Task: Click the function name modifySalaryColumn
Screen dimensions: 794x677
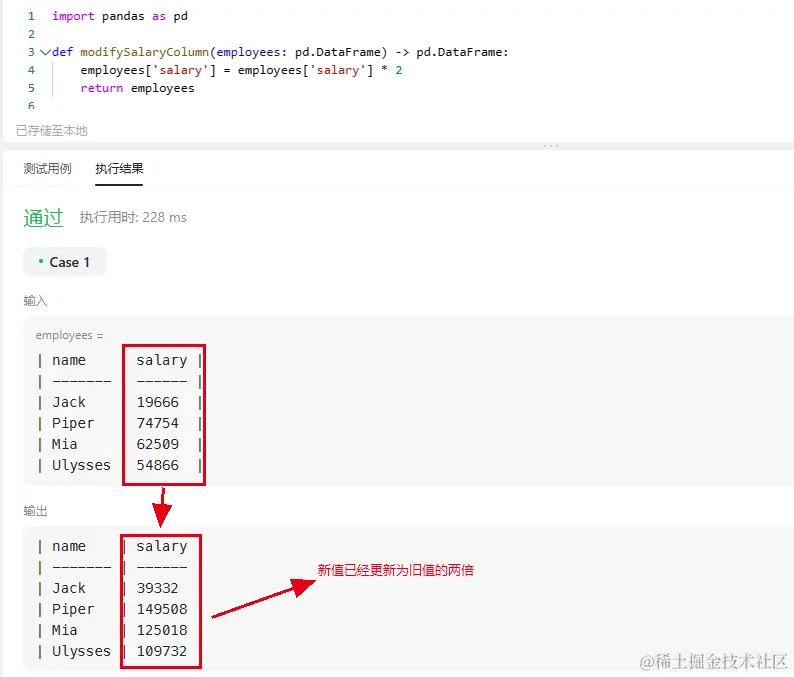Action: [144, 52]
